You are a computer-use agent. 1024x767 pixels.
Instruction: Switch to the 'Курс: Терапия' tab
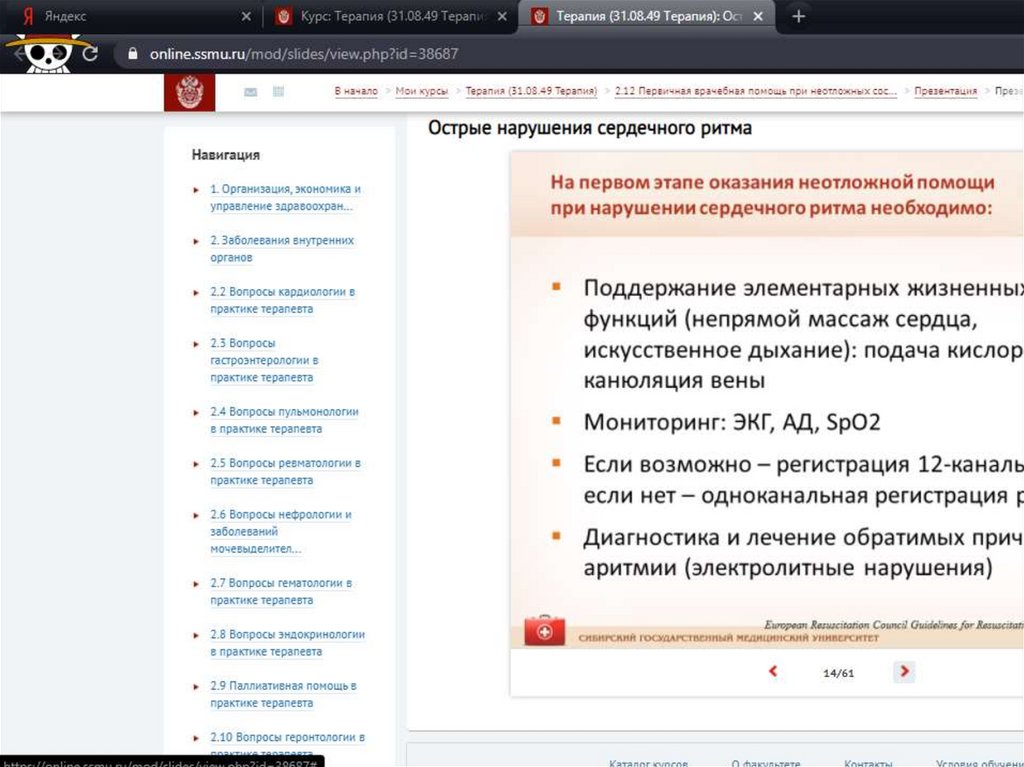(390, 16)
